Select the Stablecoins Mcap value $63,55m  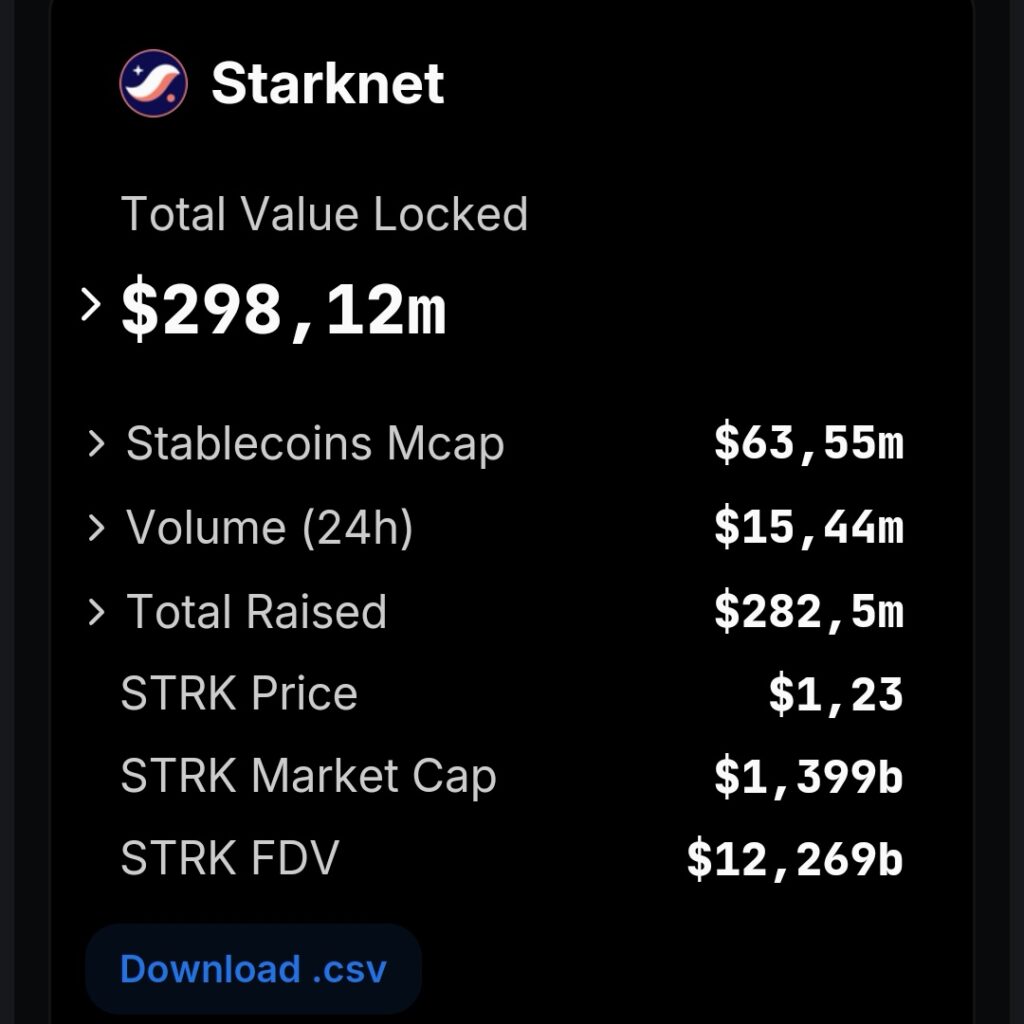(x=812, y=444)
